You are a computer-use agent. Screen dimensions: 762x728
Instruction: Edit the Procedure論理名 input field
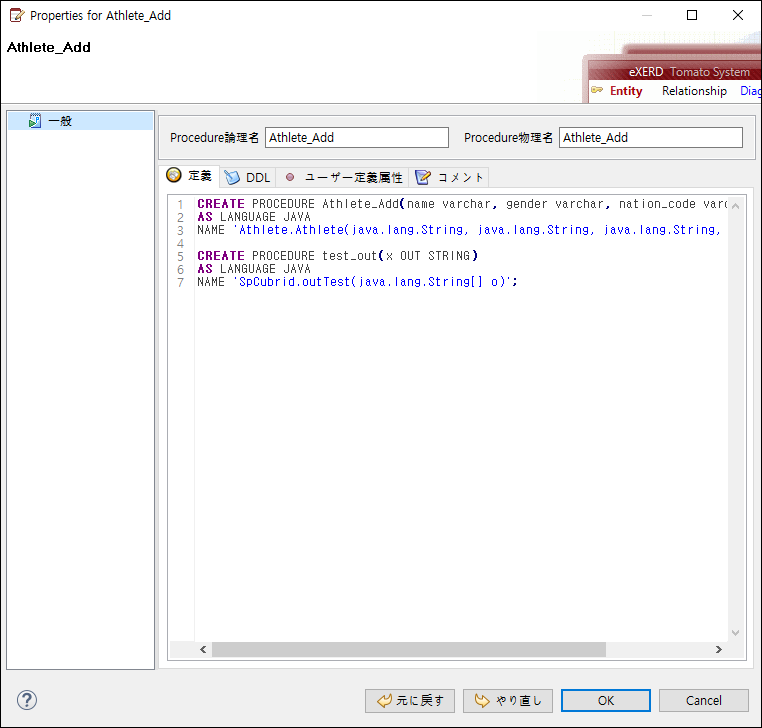[357, 138]
